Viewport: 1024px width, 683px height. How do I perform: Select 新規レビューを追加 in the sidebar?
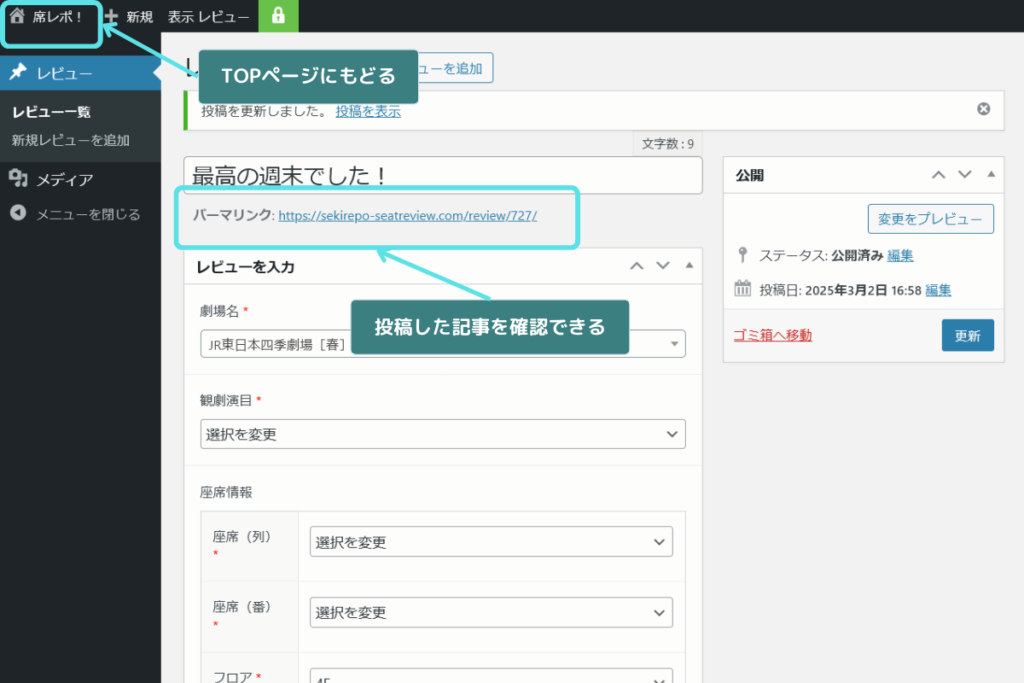(71, 140)
